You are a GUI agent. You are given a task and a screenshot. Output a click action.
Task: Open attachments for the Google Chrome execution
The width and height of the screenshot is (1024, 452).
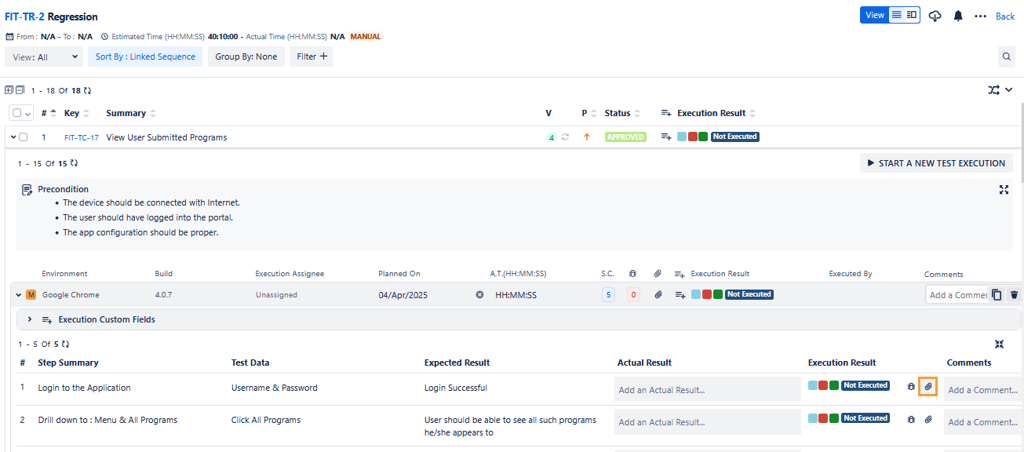point(658,295)
